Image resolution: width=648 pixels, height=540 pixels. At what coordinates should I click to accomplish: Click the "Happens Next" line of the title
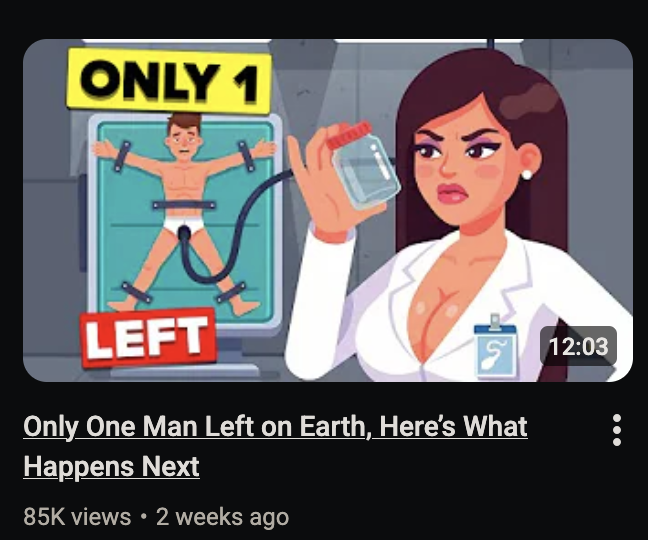[112, 466]
